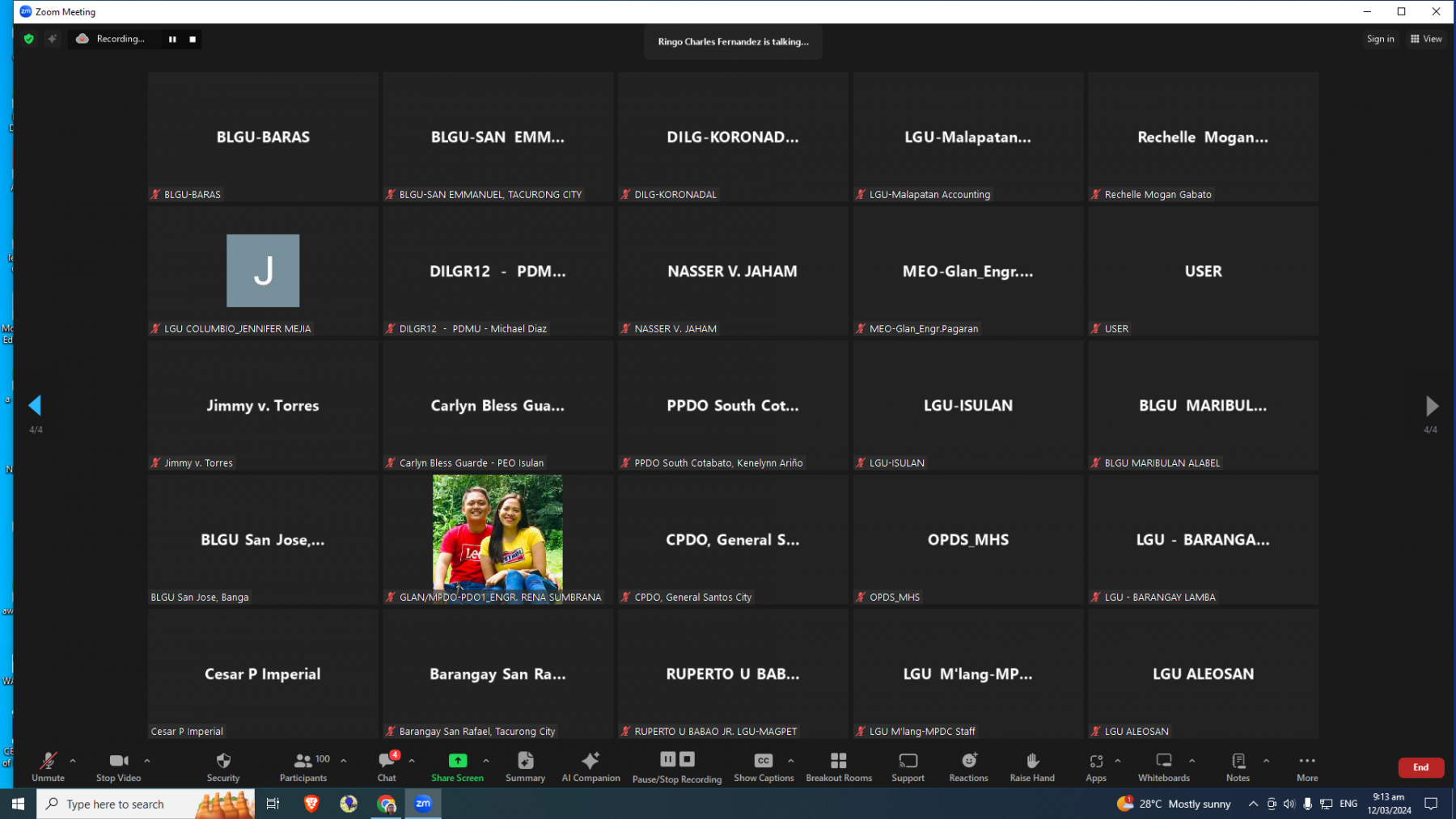Image resolution: width=1456 pixels, height=819 pixels.
Task: Select the LGU COLUMBIO_JENNIFER MEJIA avatar tile
Action: 263,271
